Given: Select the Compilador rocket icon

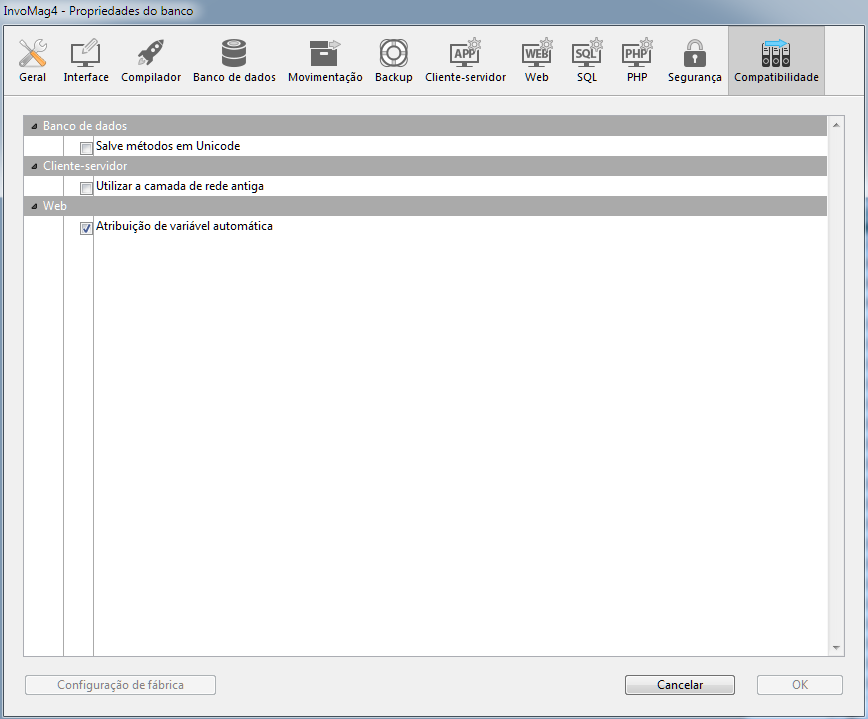Looking at the screenshot, I should coord(151,53).
